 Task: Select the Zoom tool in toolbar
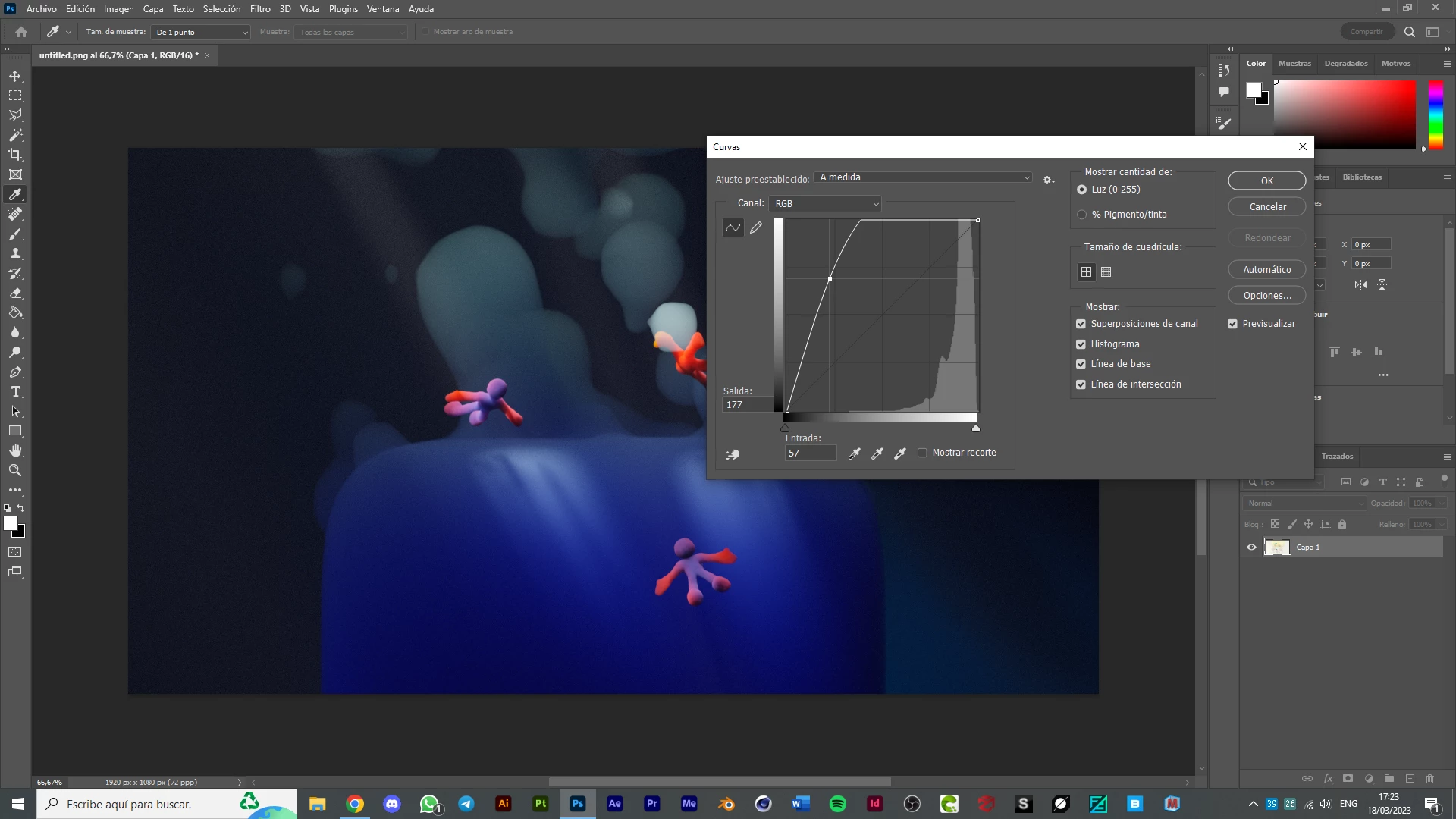[15, 471]
